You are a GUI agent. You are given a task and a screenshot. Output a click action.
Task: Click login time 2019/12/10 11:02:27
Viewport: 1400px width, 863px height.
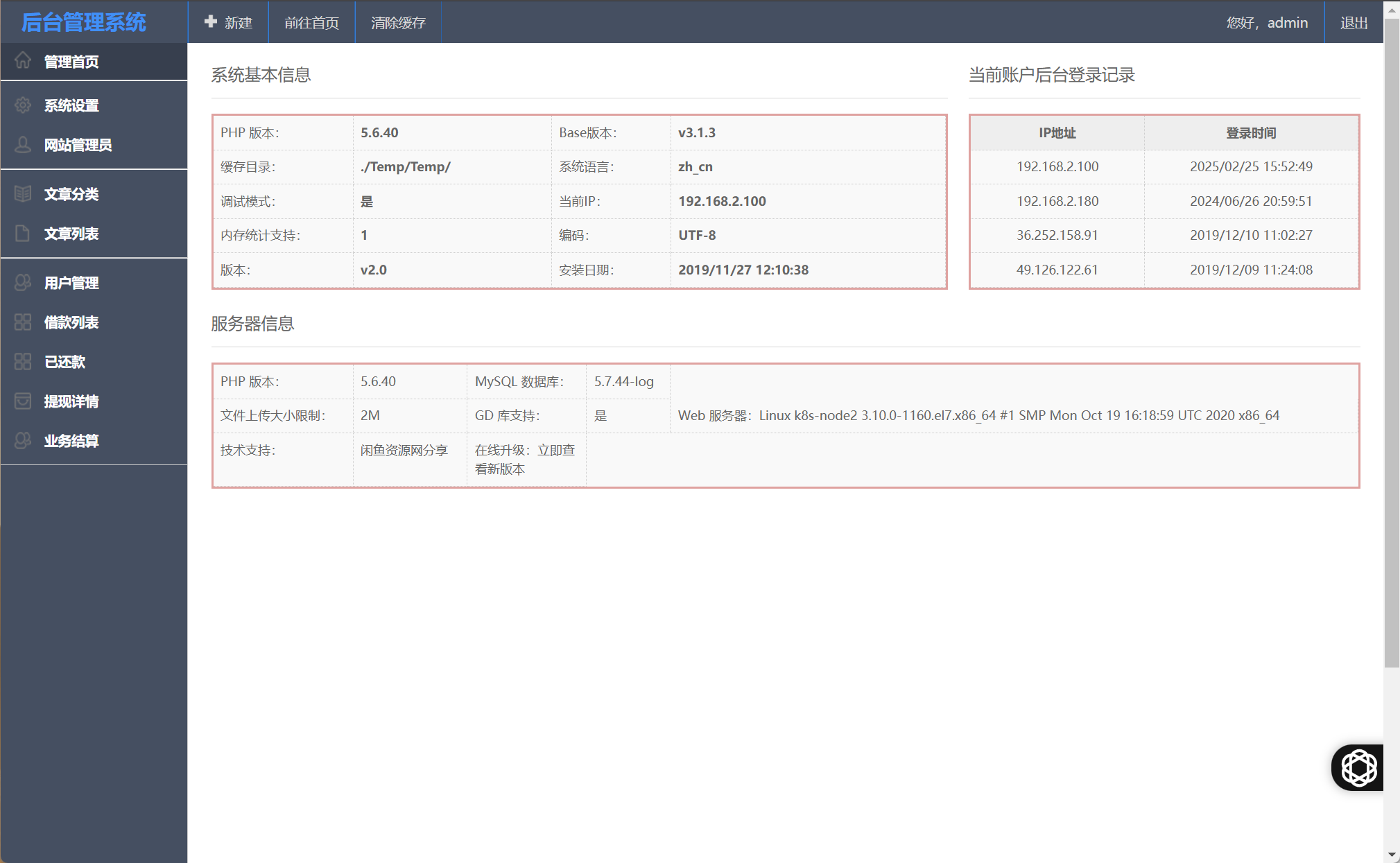pos(1251,235)
